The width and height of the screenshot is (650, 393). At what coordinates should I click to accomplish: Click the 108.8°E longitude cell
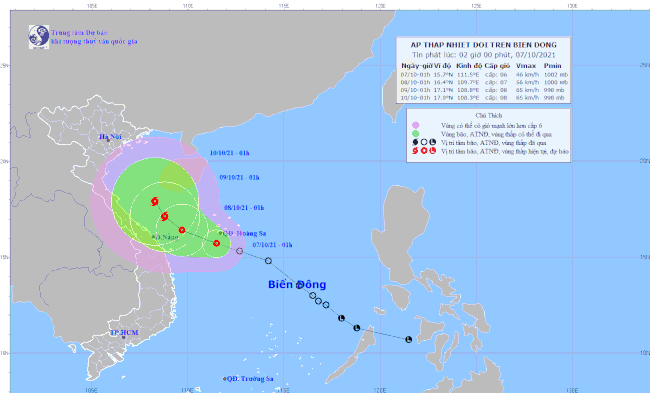click(x=468, y=90)
